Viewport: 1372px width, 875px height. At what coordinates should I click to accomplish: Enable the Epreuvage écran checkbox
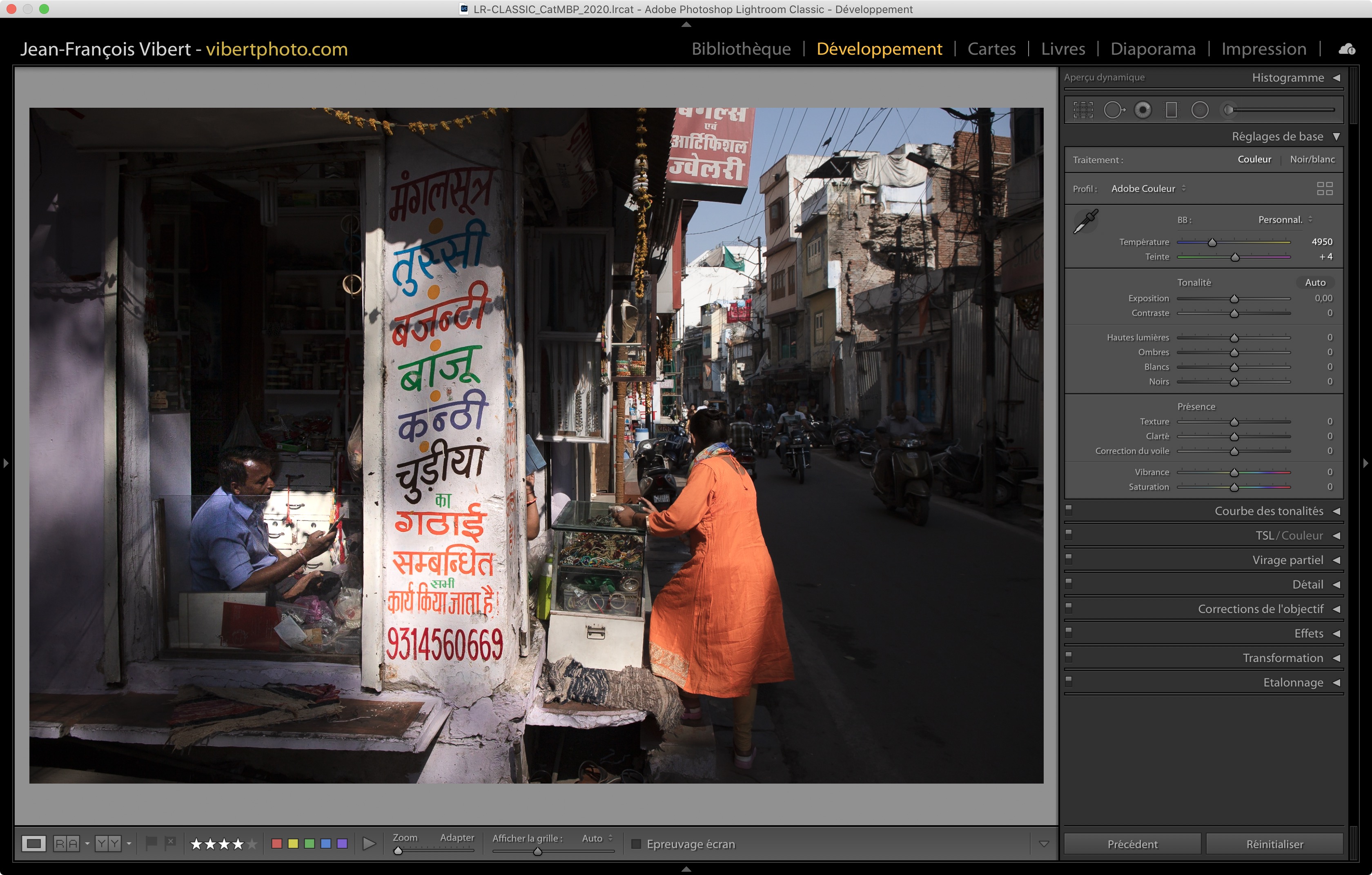[x=637, y=844]
